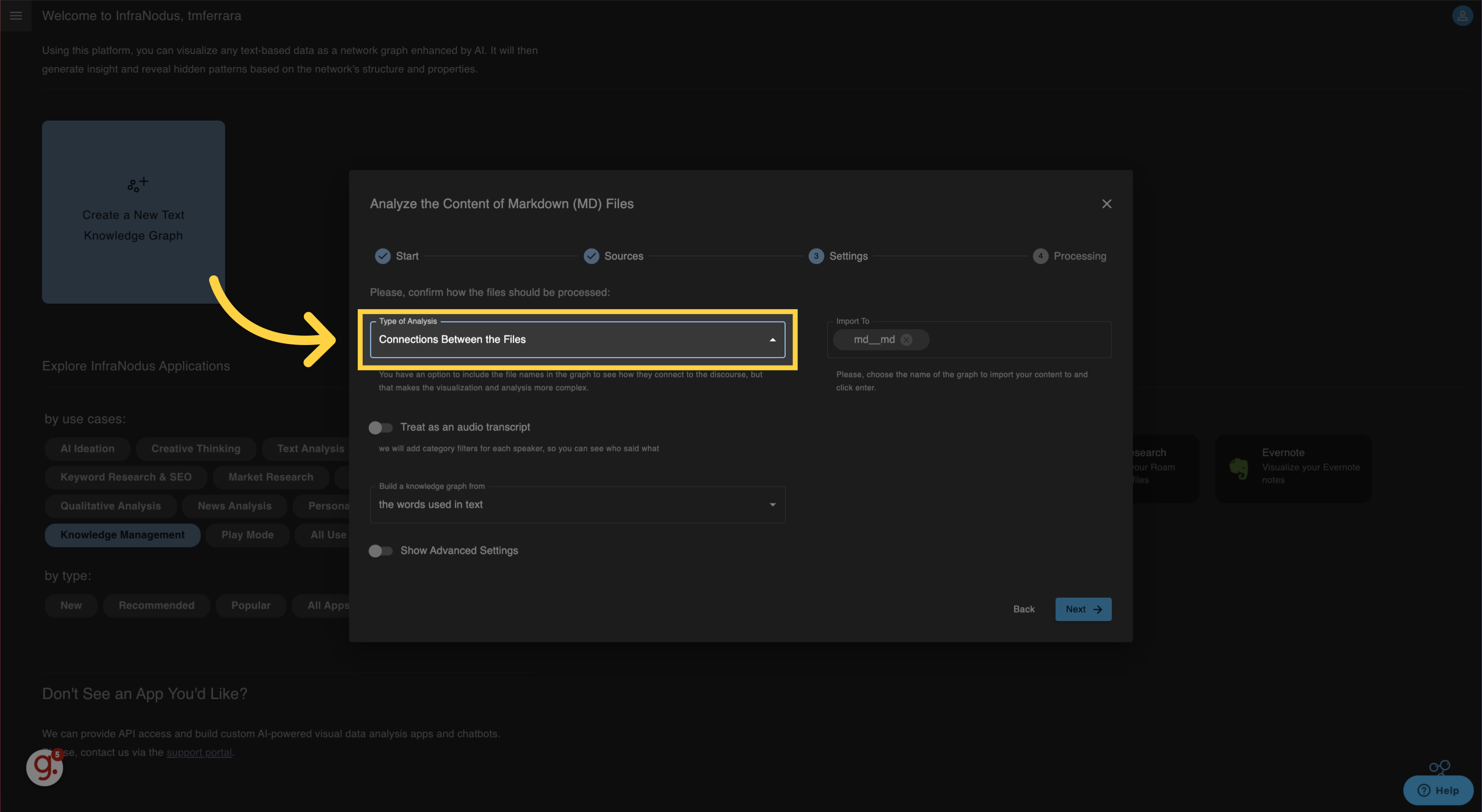Click the Next button
The image size is (1482, 812).
pyautogui.click(x=1083, y=609)
